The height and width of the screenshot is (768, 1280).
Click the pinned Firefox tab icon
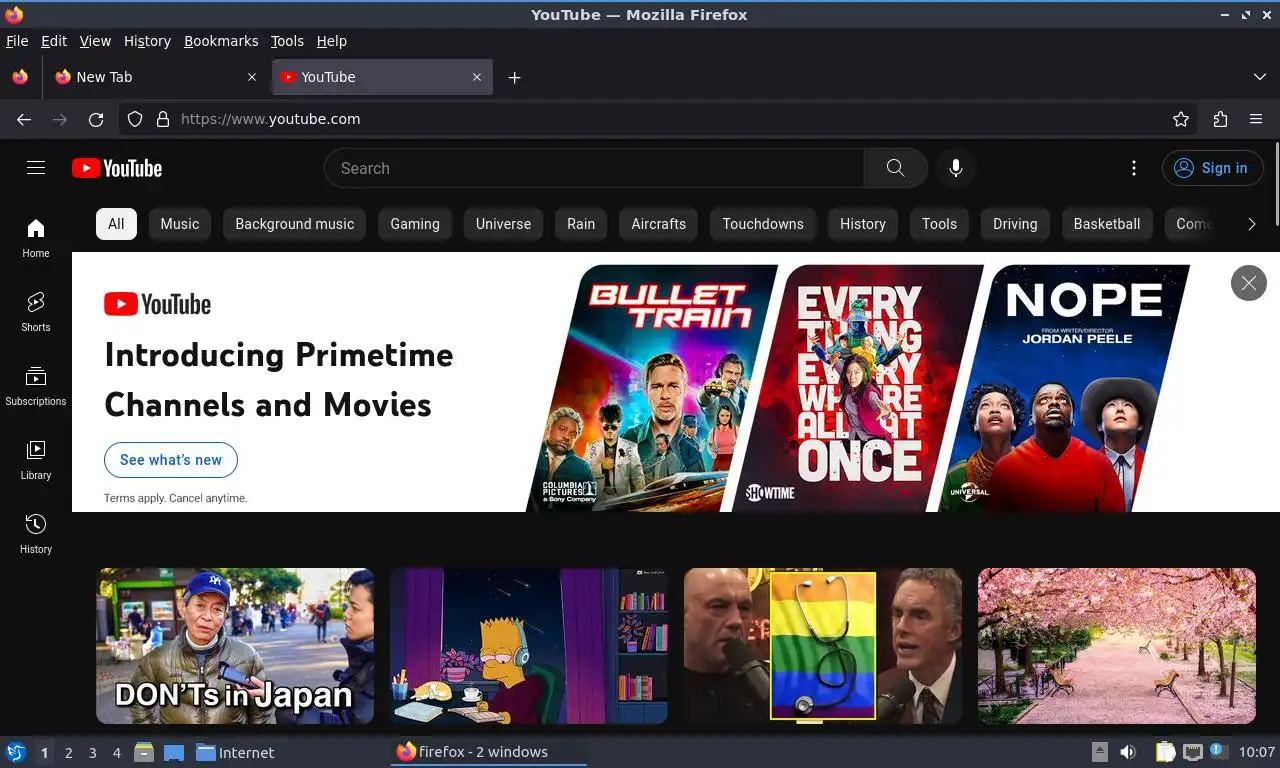(20, 77)
